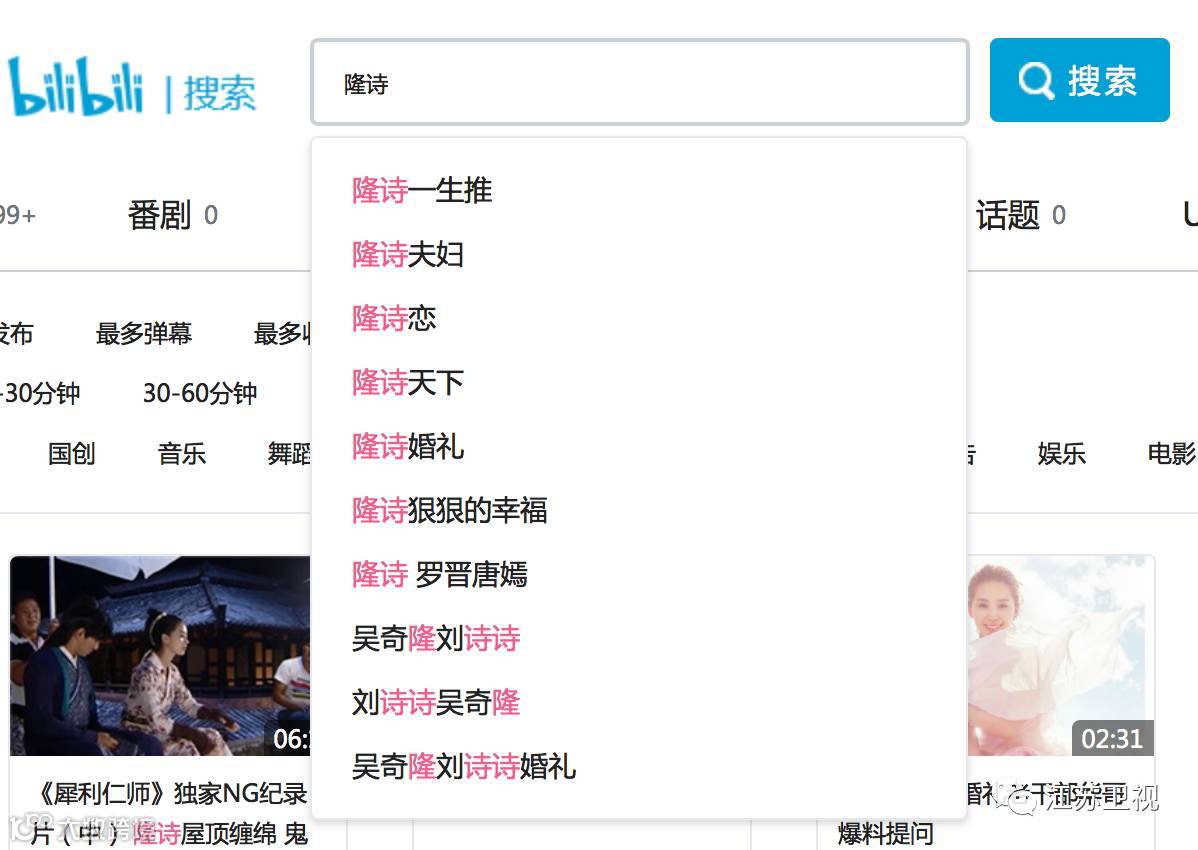The height and width of the screenshot is (850, 1198).
Task: Filter by the 电影 category
Action: (1172, 454)
